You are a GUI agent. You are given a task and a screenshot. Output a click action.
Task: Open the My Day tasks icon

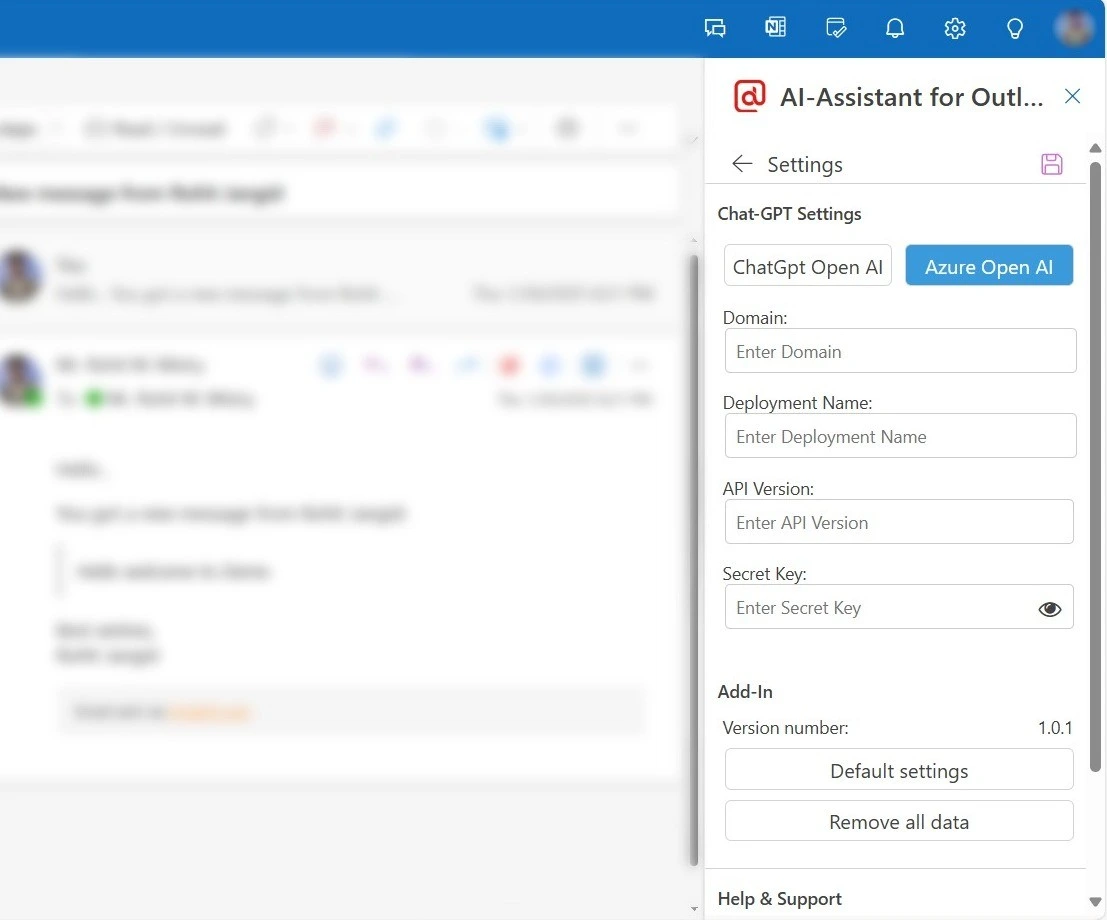pos(836,28)
